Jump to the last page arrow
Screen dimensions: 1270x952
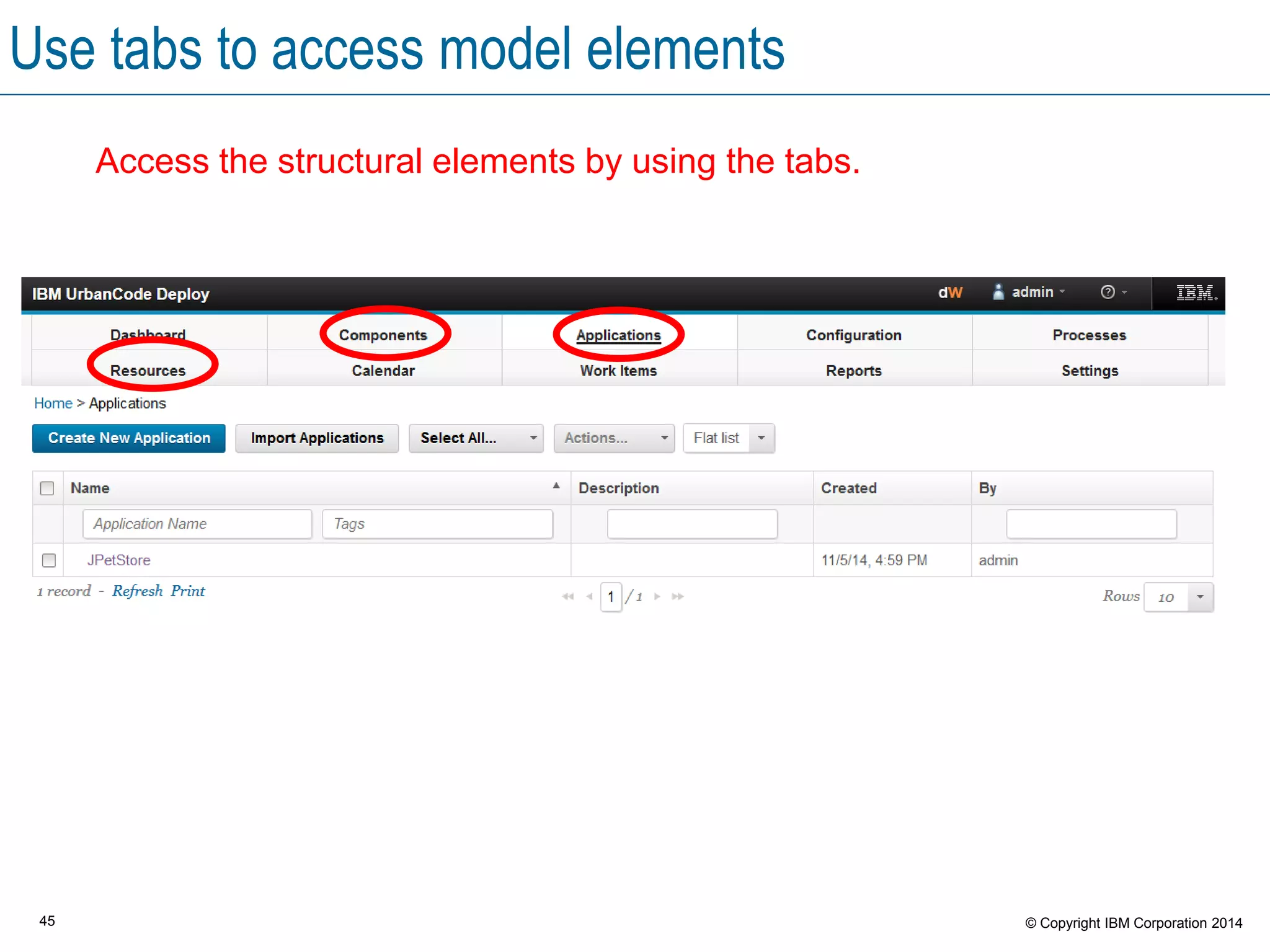[678, 596]
